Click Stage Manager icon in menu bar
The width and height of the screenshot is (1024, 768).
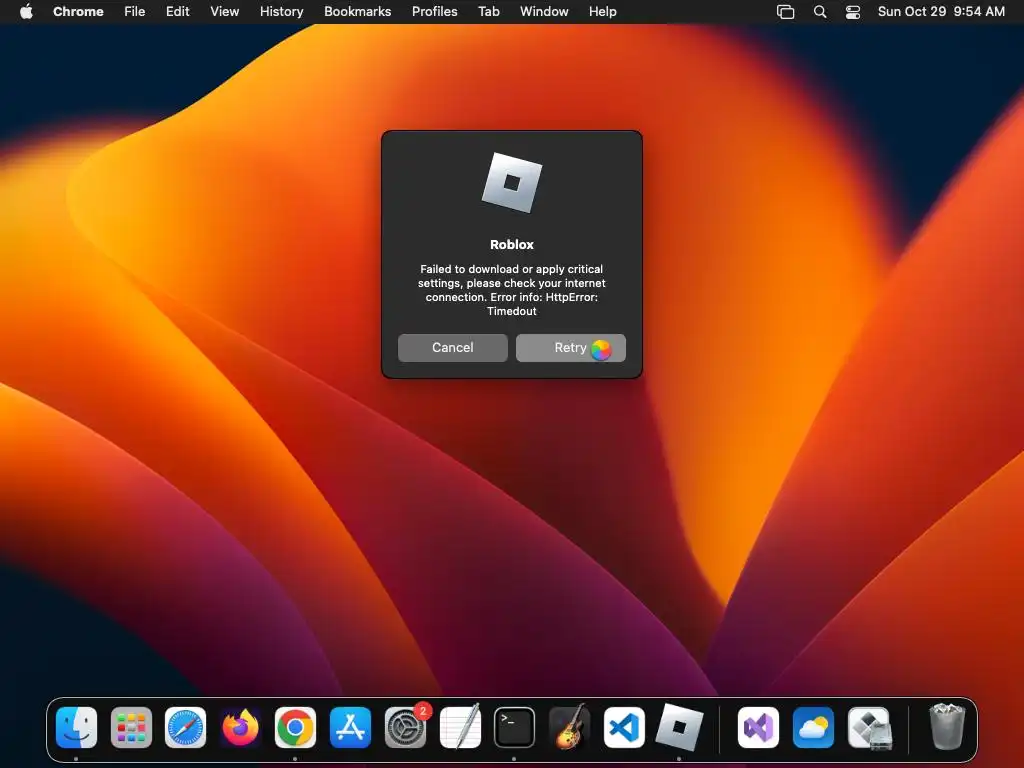[786, 12]
